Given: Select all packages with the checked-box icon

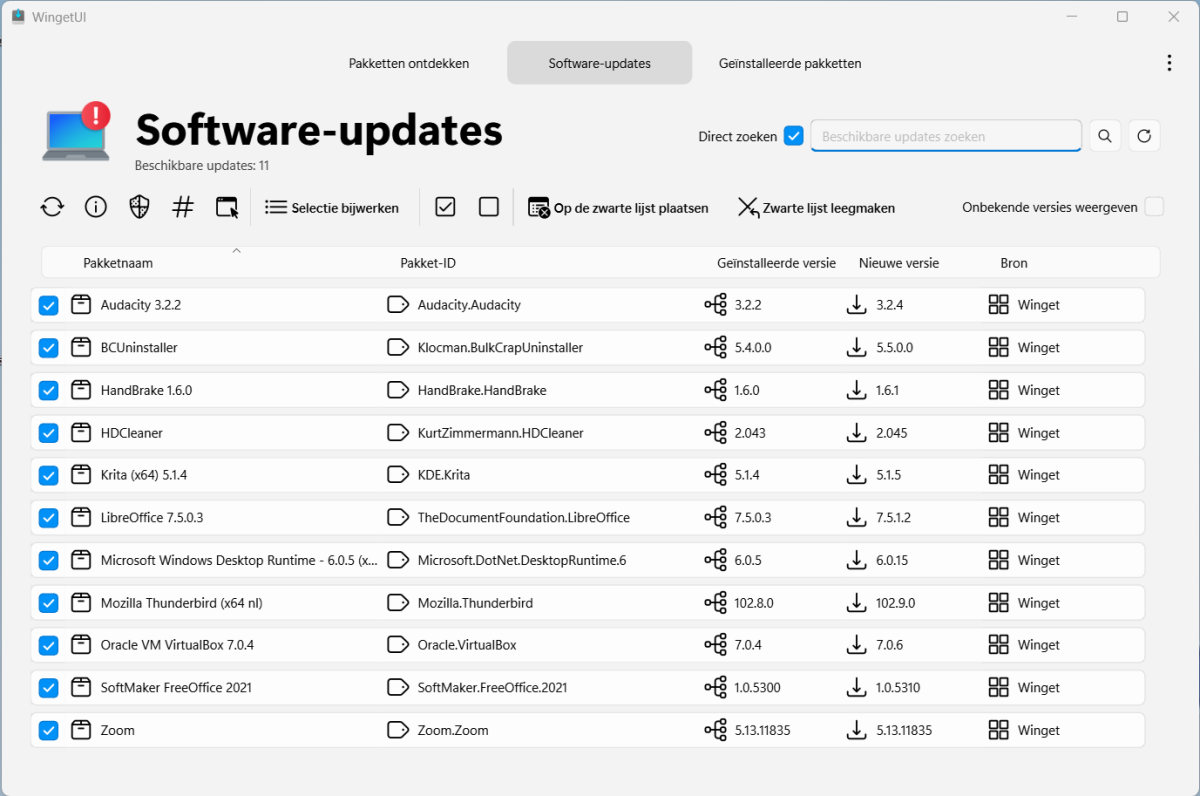Looking at the screenshot, I should (x=445, y=207).
